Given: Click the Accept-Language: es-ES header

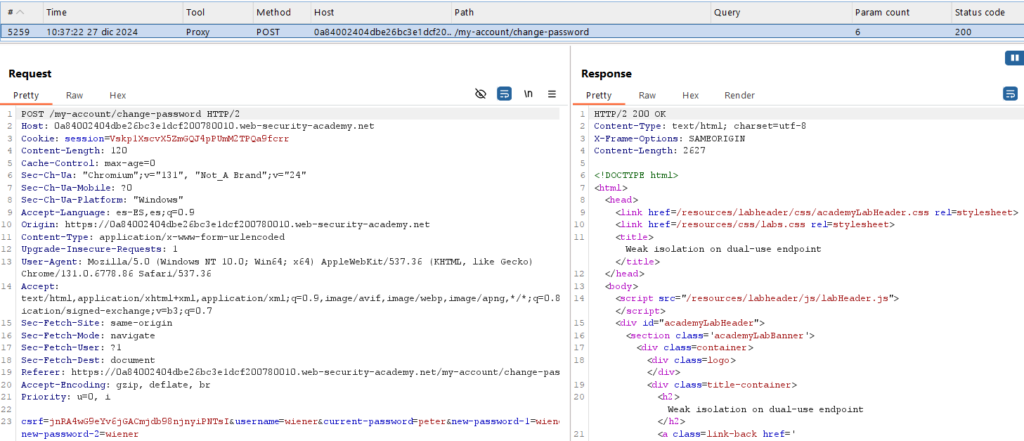Looking at the screenshot, I should tap(108, 212).
